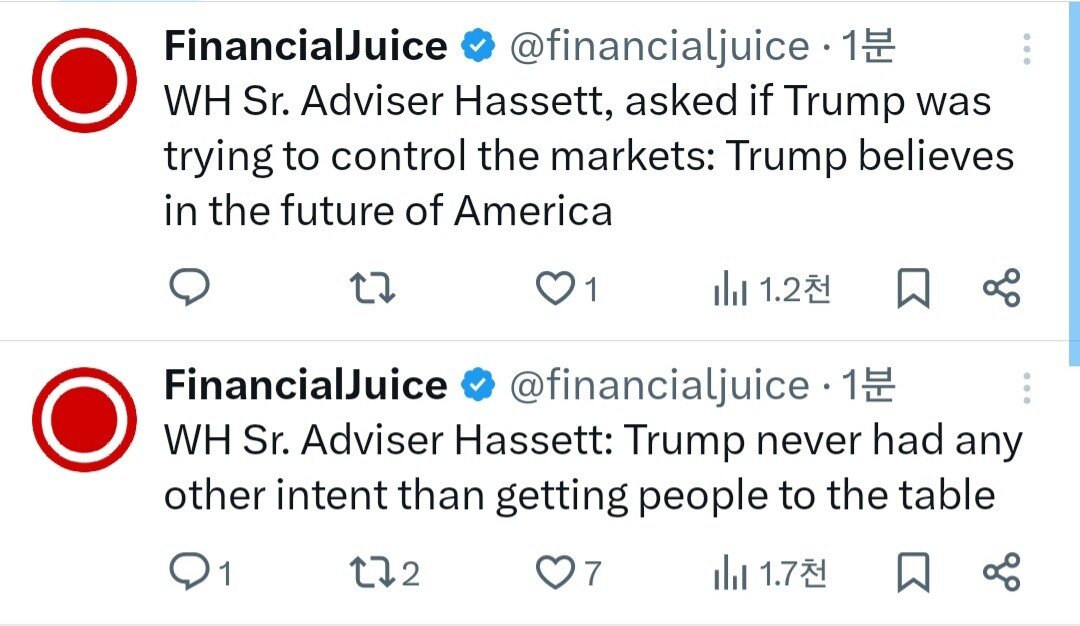The height and width of the screenshot is (626, 1080).
Task: Open reply icon with 1 reply
Action: [200, 572]
